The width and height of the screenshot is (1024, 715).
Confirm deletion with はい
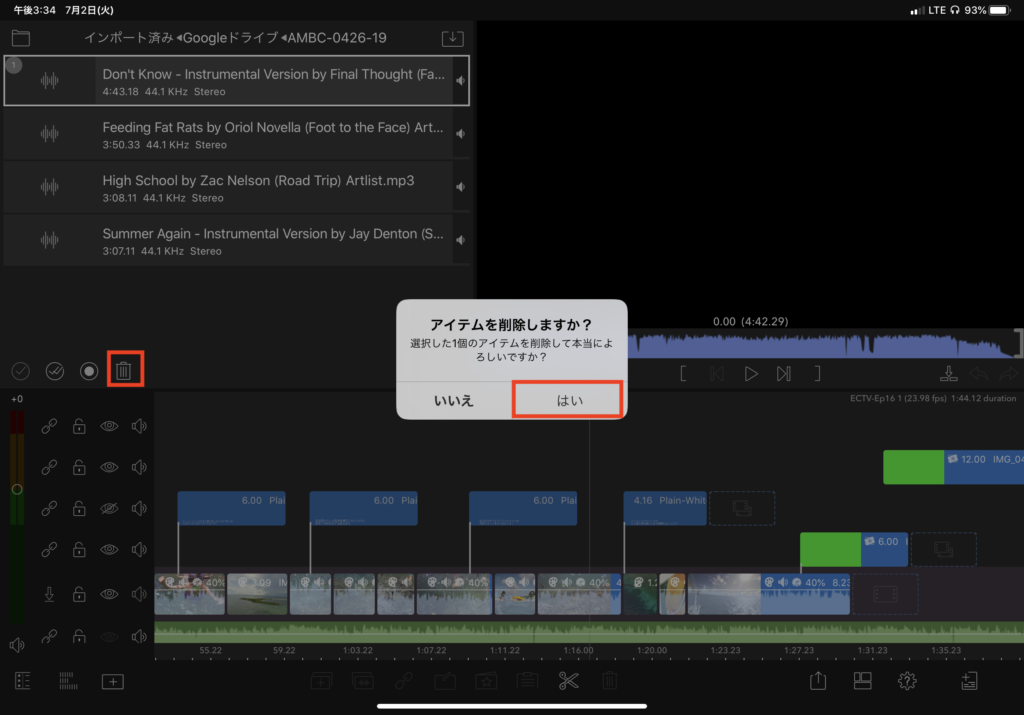pos(569,400)
